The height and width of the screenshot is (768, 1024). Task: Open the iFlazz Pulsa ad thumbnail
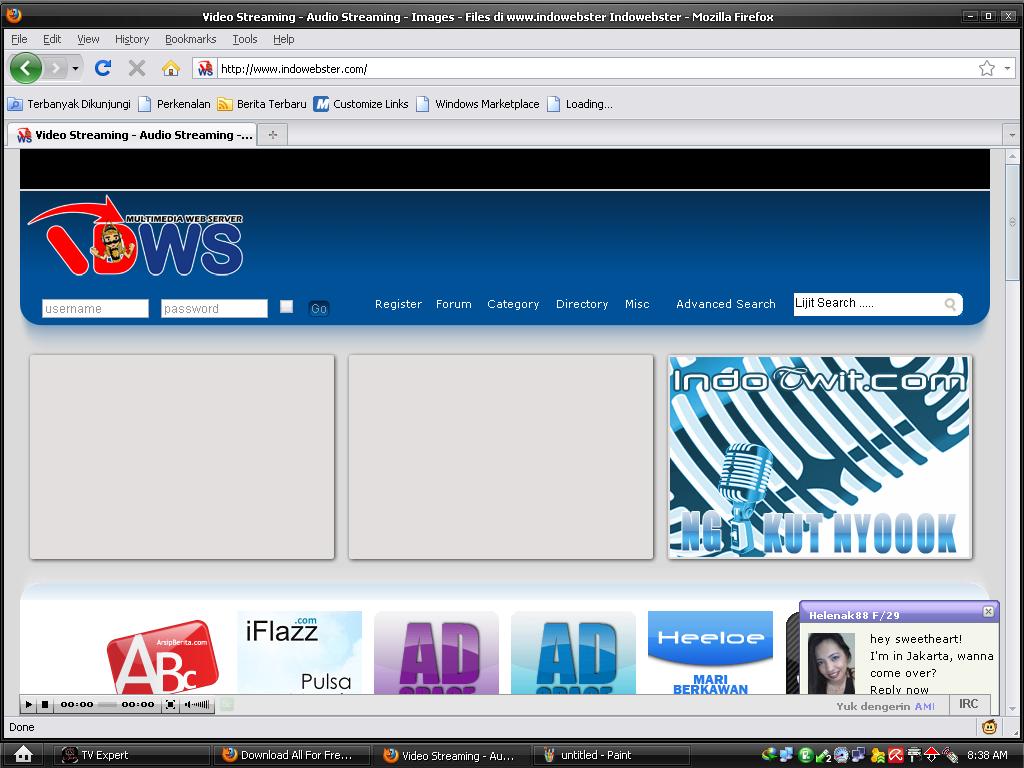click(x=299, y=652)
